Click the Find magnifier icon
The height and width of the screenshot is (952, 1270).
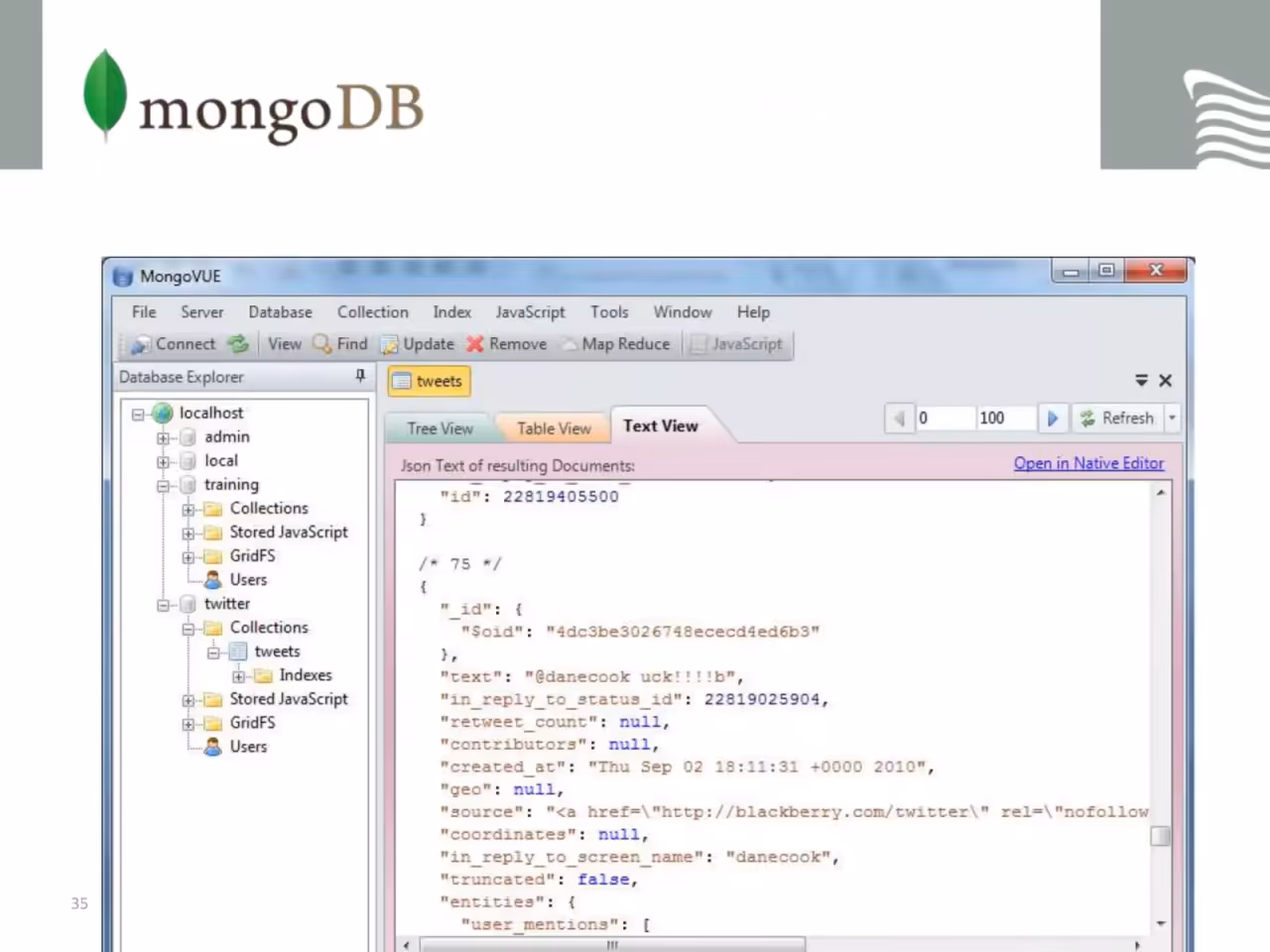click(322, 343)
